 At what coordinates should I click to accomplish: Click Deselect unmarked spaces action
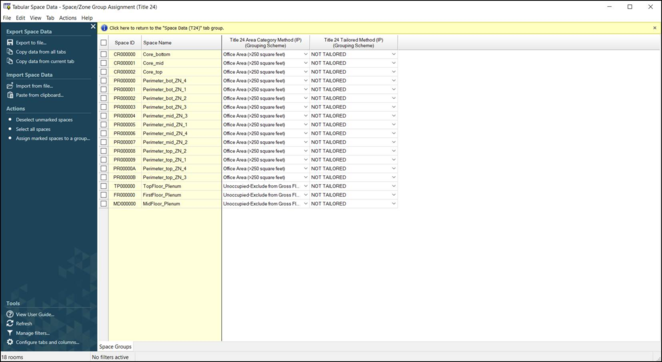[x=44, y=120]
